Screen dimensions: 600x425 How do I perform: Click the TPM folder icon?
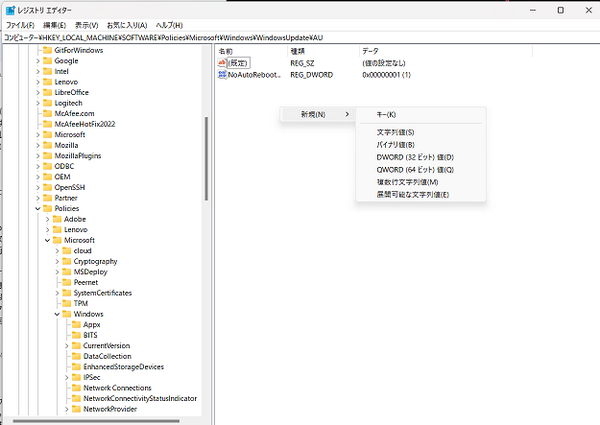pyautogui.click(x=66, y=303)
